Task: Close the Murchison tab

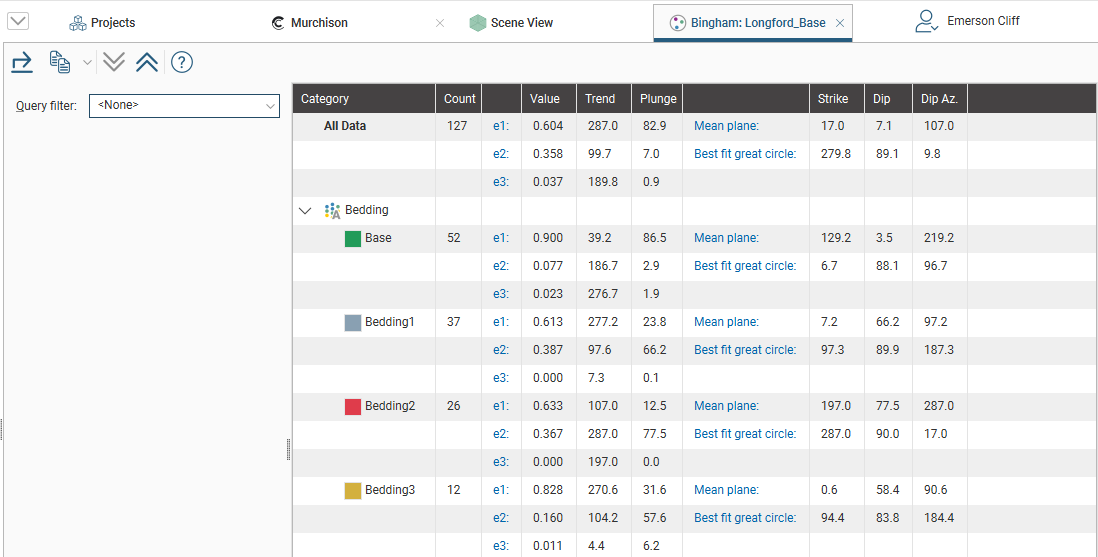Action: pos(440,23)
